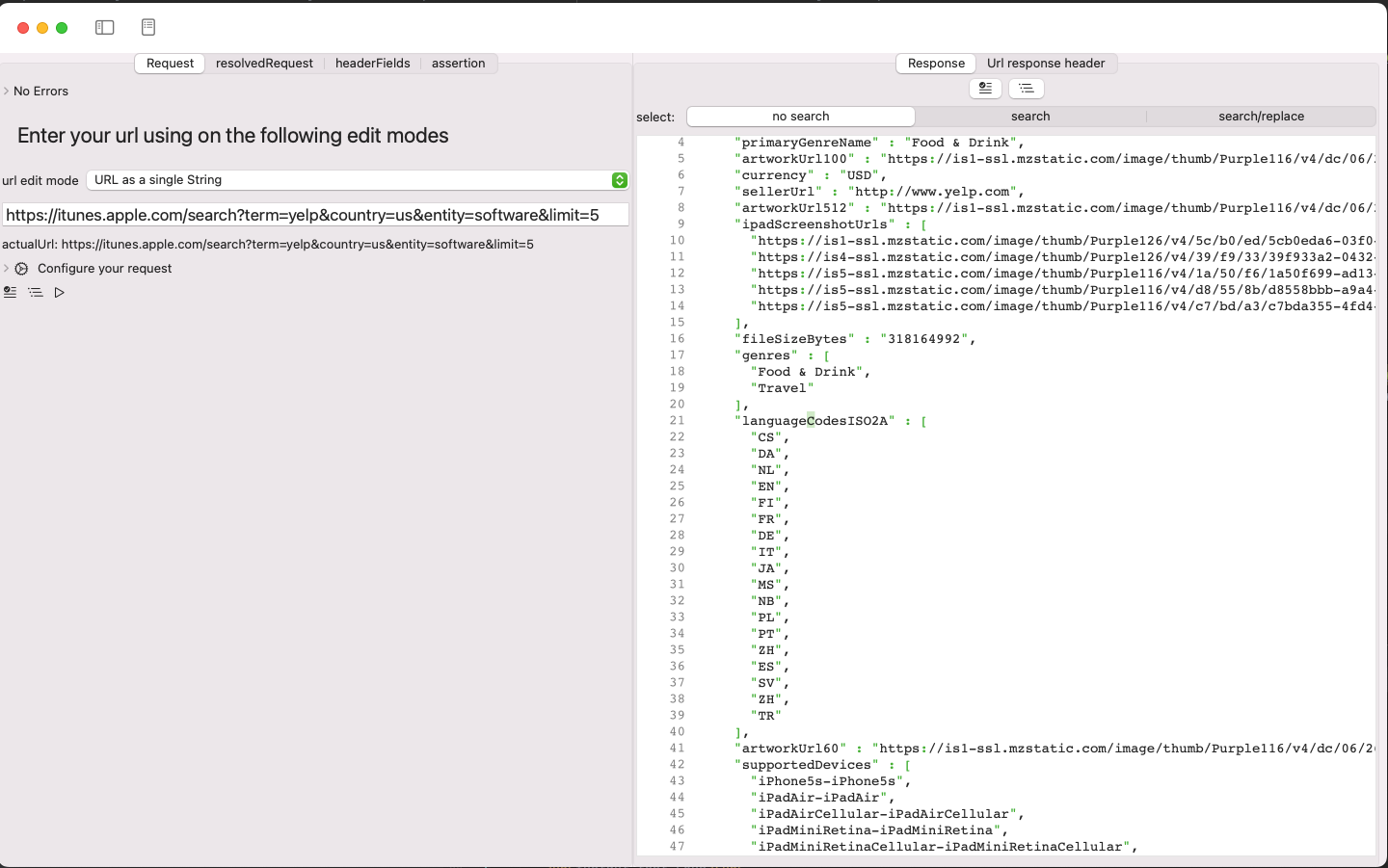
Task: Click the primaryGenreName line in the response
Action: pos(880,143)
